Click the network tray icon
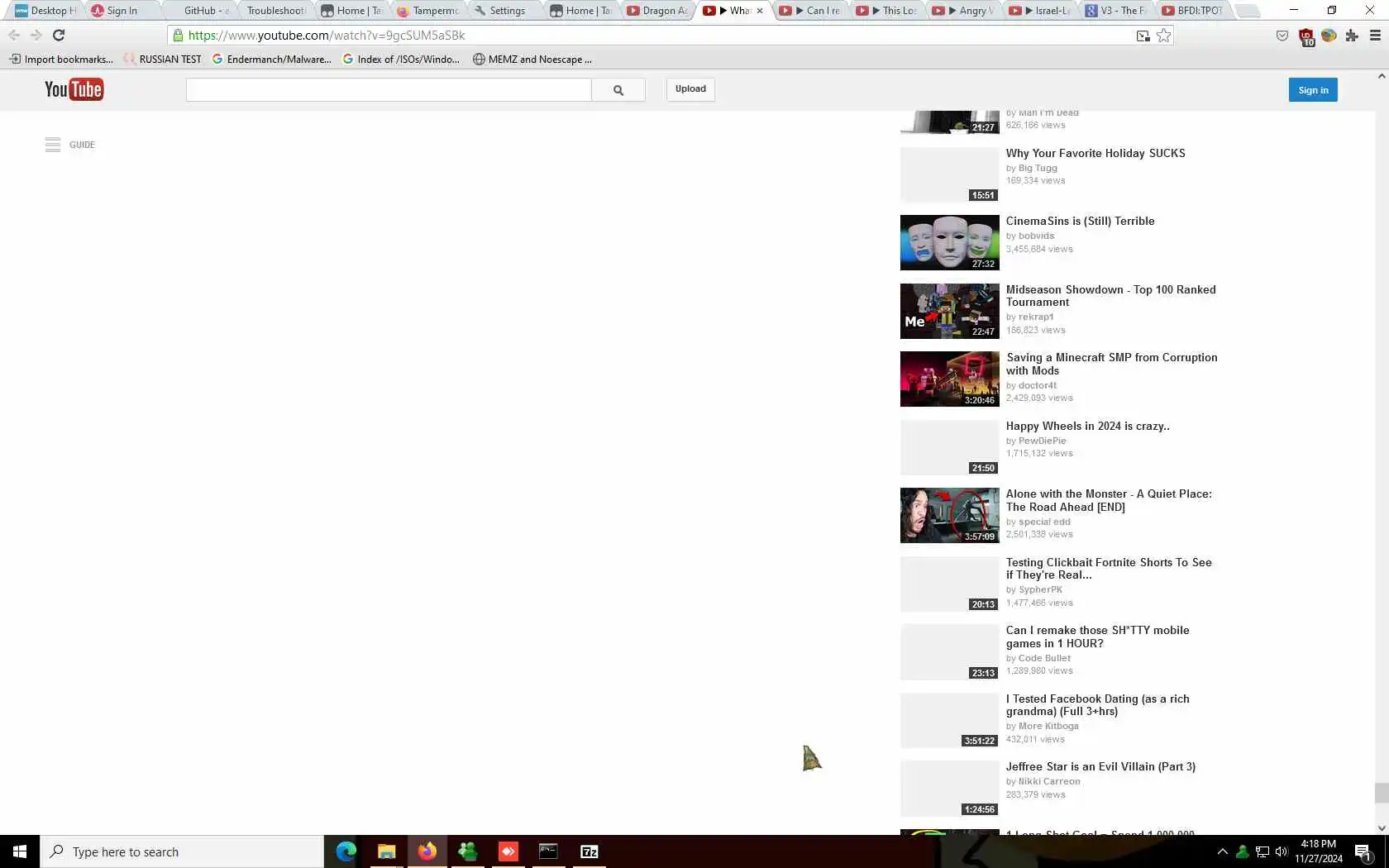Image resolution: width=1389 pixels, height=868 pixels. (1262, 851)
